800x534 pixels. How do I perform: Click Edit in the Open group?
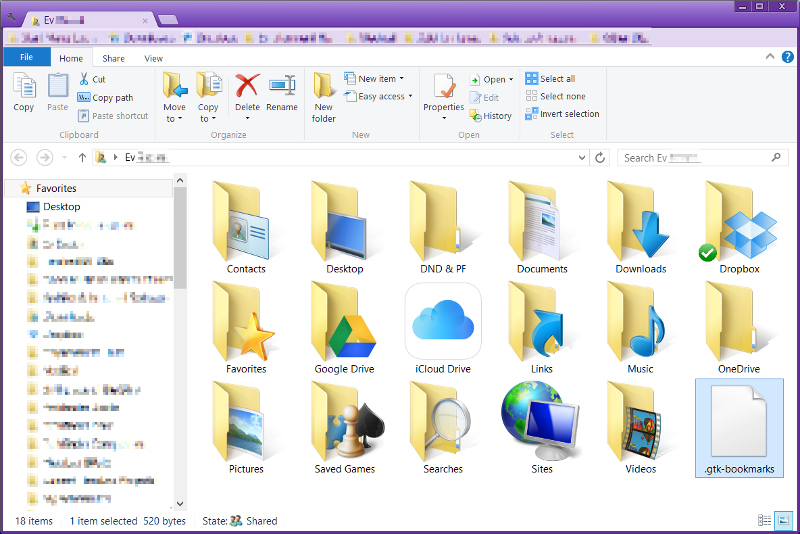[x=484, y=97]
